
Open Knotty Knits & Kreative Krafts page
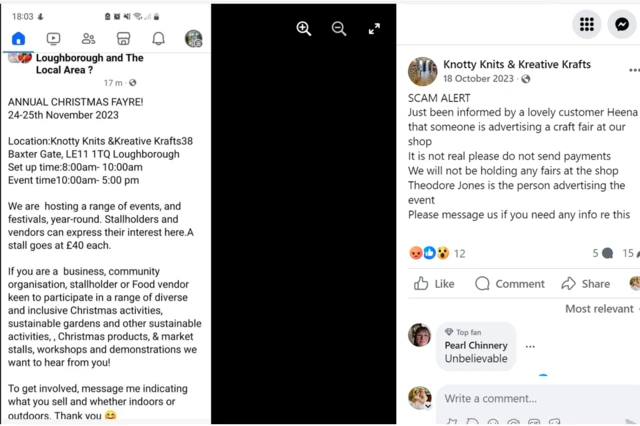coord(516,64)
